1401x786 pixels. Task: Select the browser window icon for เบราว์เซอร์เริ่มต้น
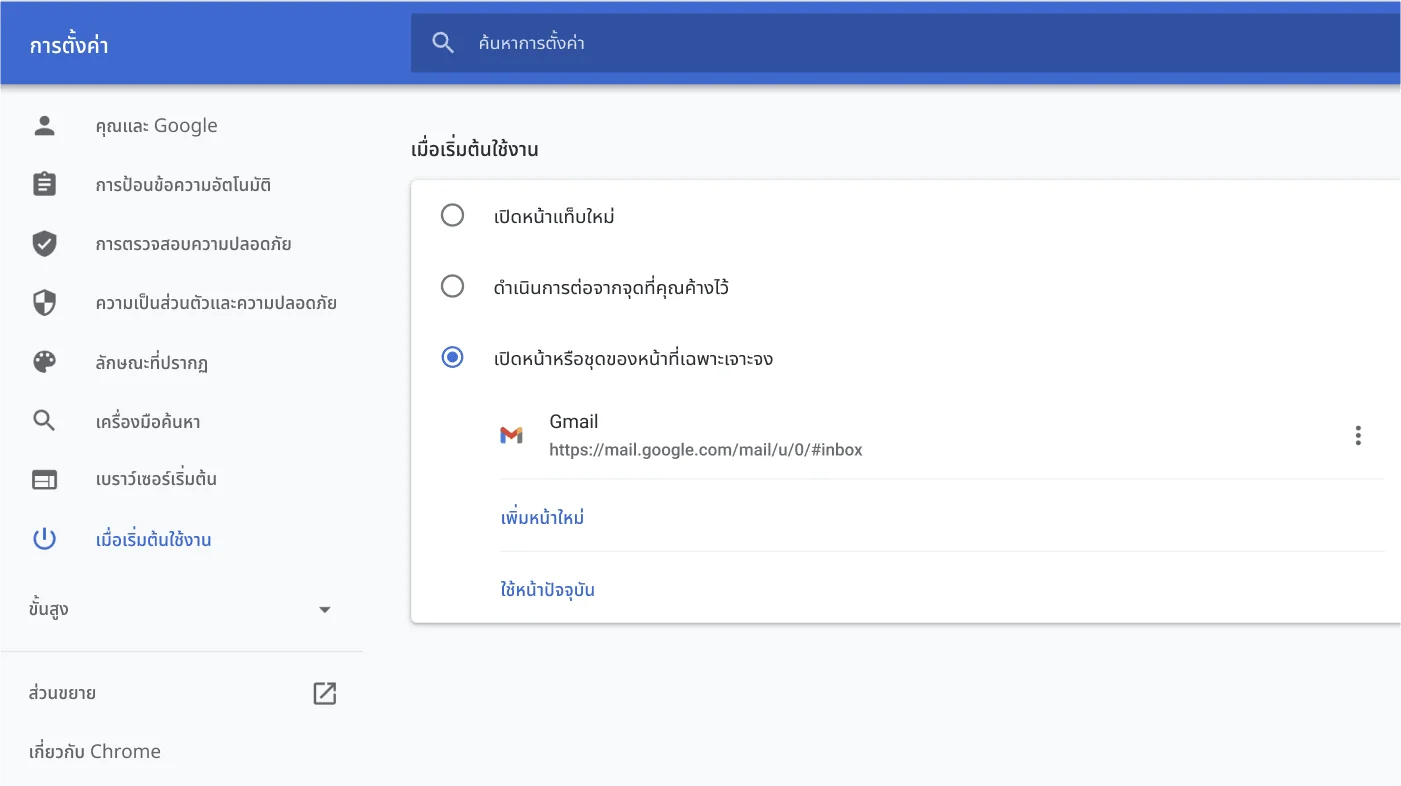pos(44,479)
